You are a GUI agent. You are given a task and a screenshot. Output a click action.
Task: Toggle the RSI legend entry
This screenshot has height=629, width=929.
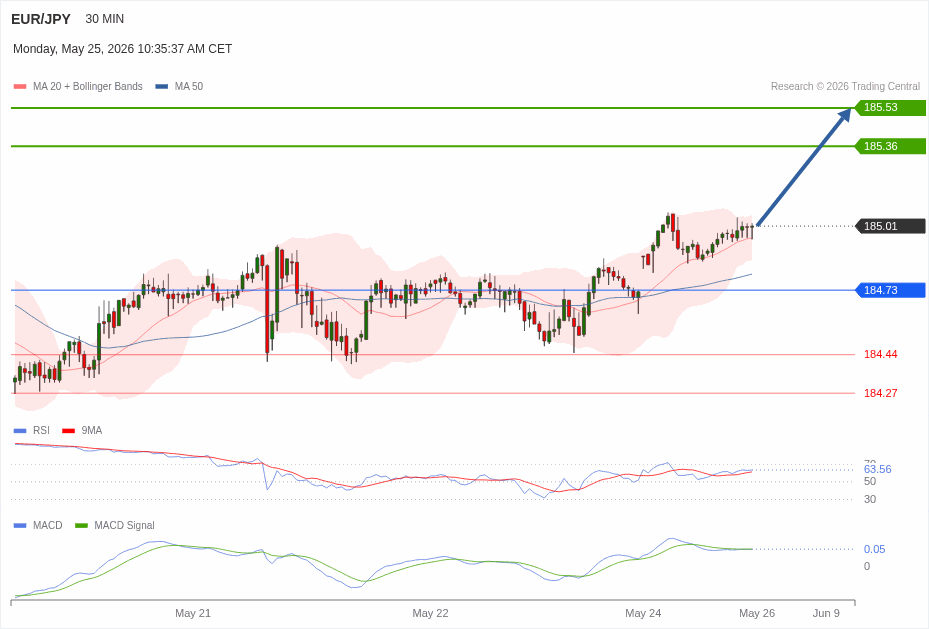pos(32,431)
